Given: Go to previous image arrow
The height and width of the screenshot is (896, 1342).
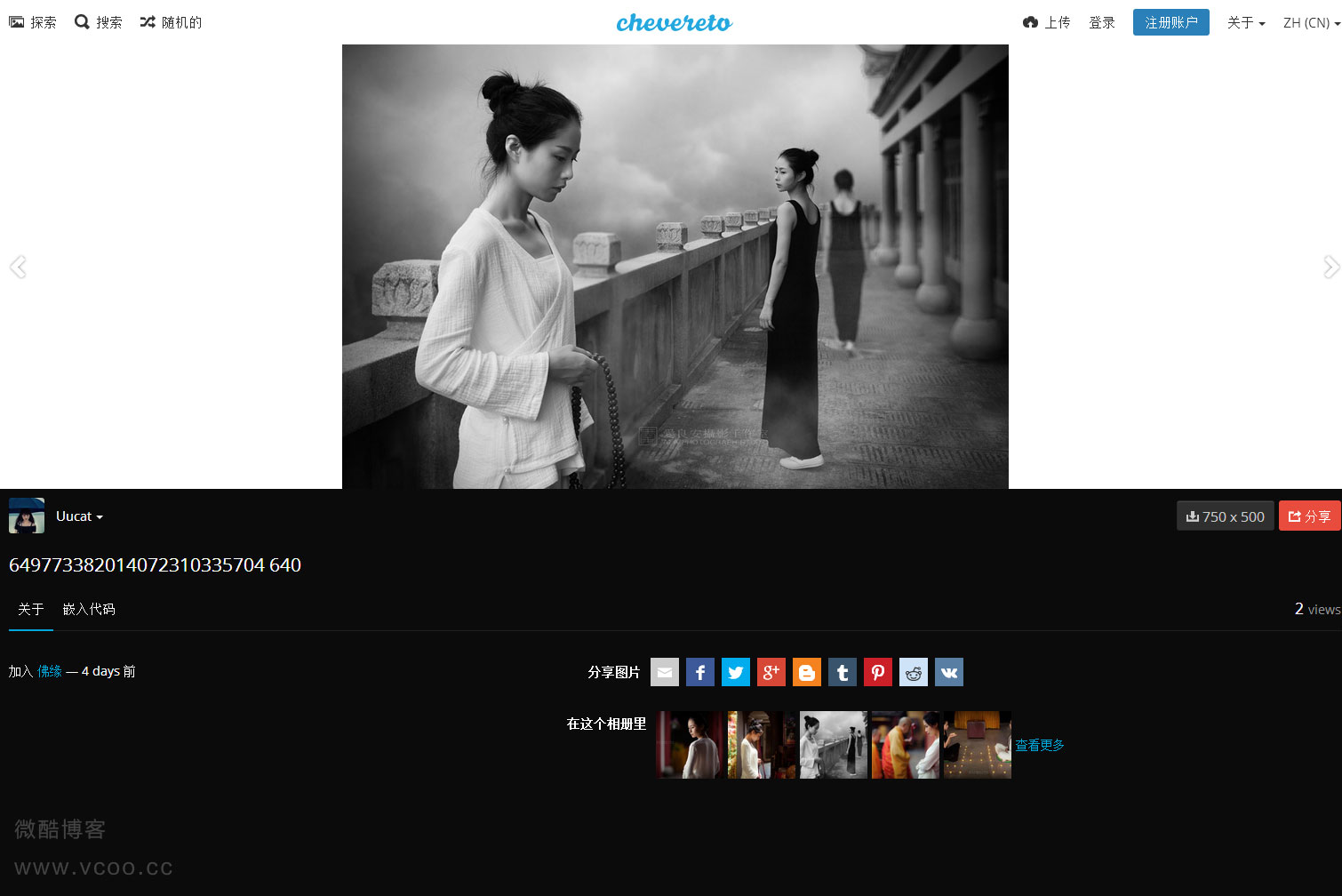Looking at the screenshot, I should point(18,267).
